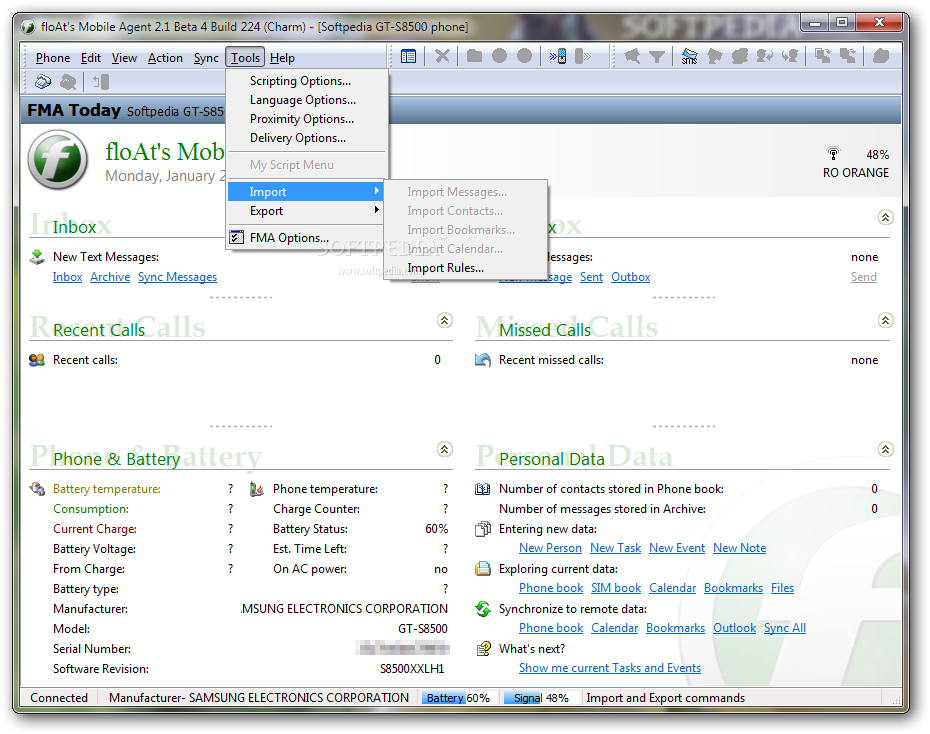Click the disconnect phone toolbar icon

(582, 56)
